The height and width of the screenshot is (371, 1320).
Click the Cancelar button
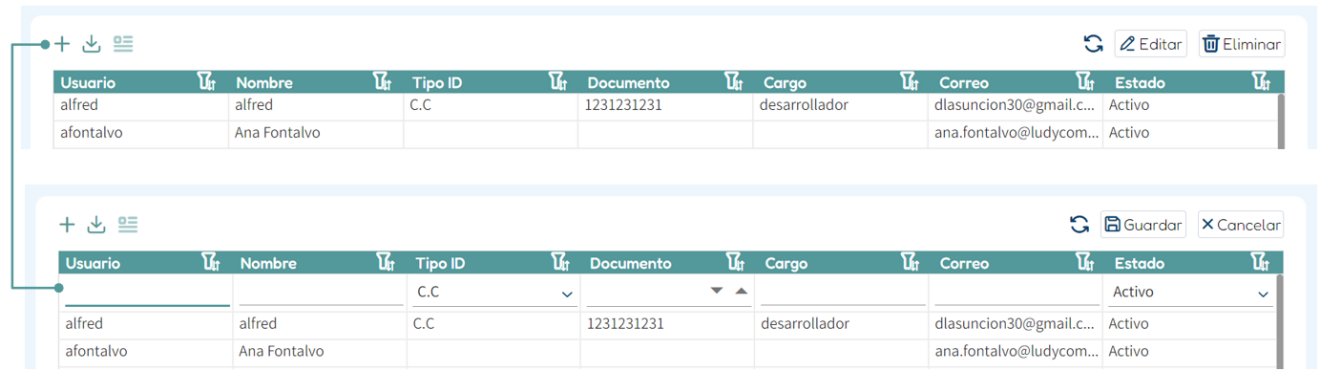pos(1240,225)
